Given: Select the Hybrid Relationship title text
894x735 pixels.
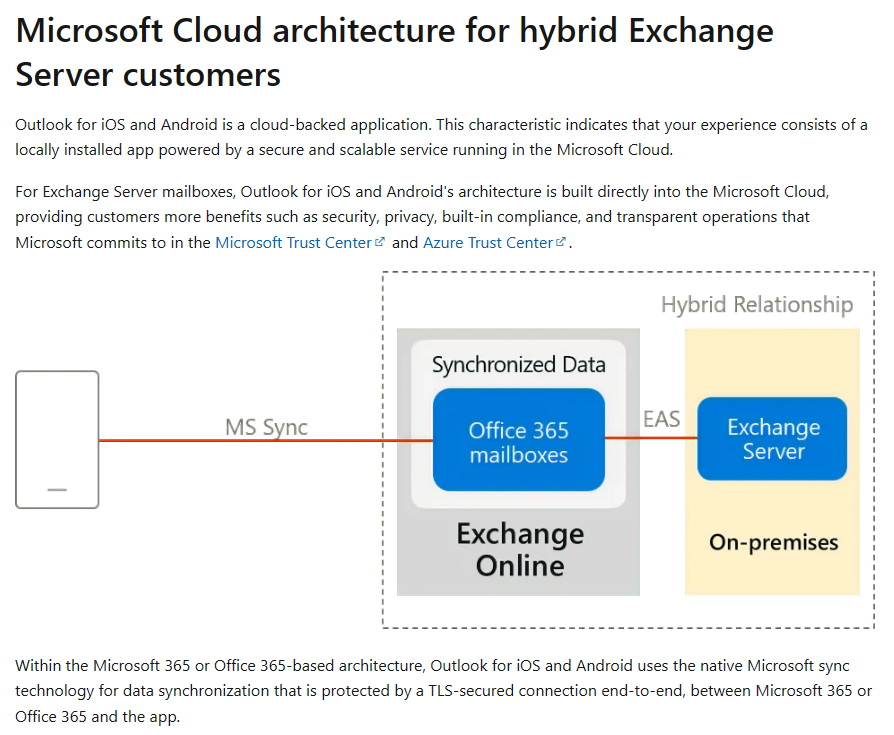Looking at the screenshot, I should 758,305.
